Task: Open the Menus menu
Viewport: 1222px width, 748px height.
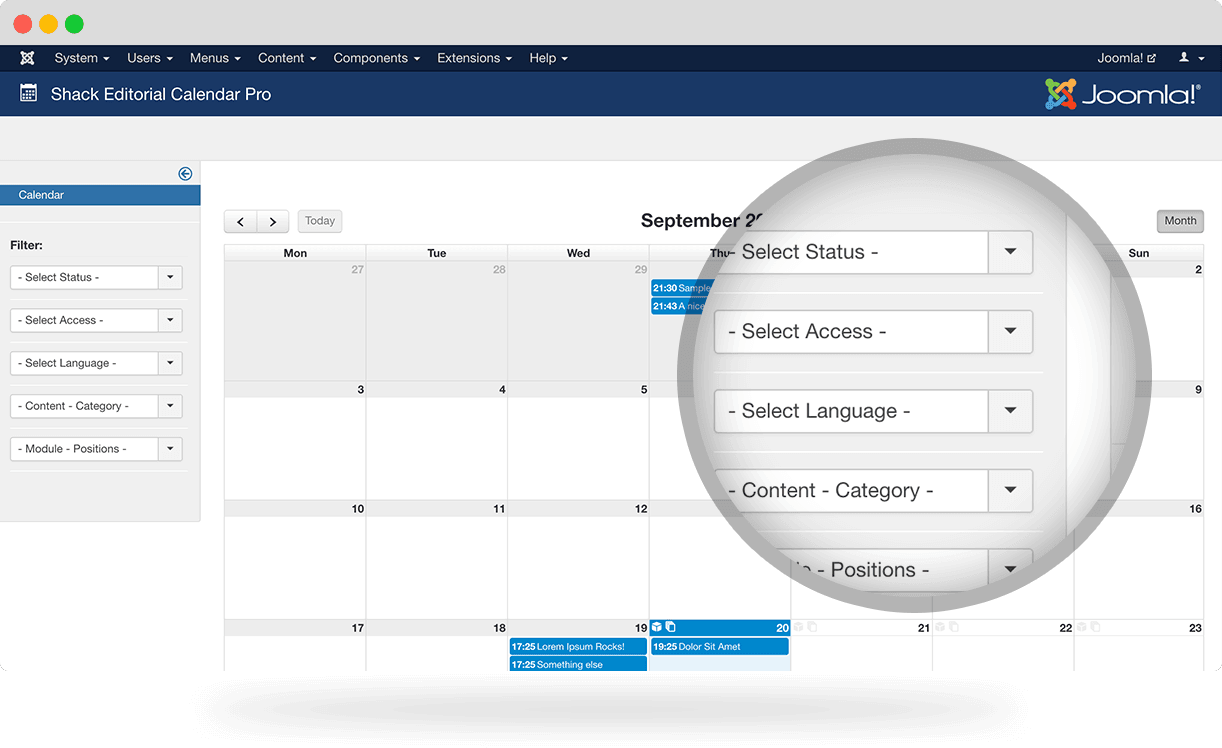Action: 215,58
